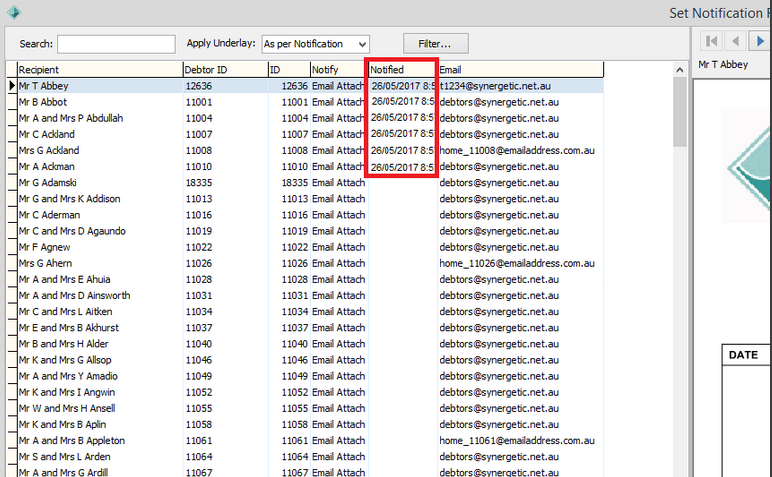The width and height of the screenshot is (772, 477).
Task: Click the first record navigation button
Action: click(x=711, y=41)
